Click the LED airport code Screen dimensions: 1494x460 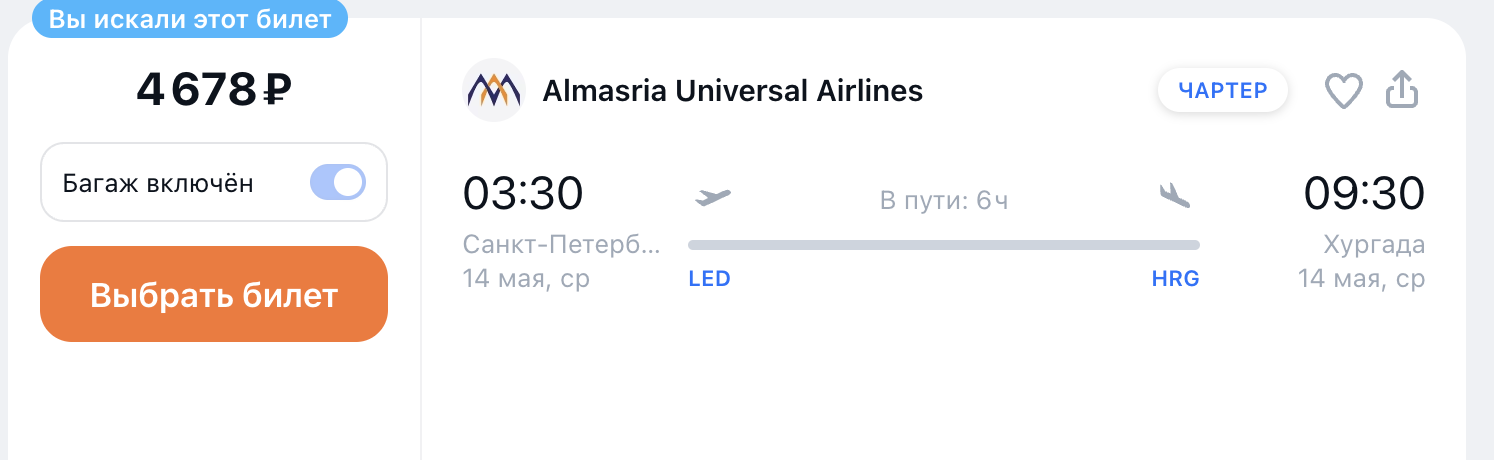tap(709, 279)
